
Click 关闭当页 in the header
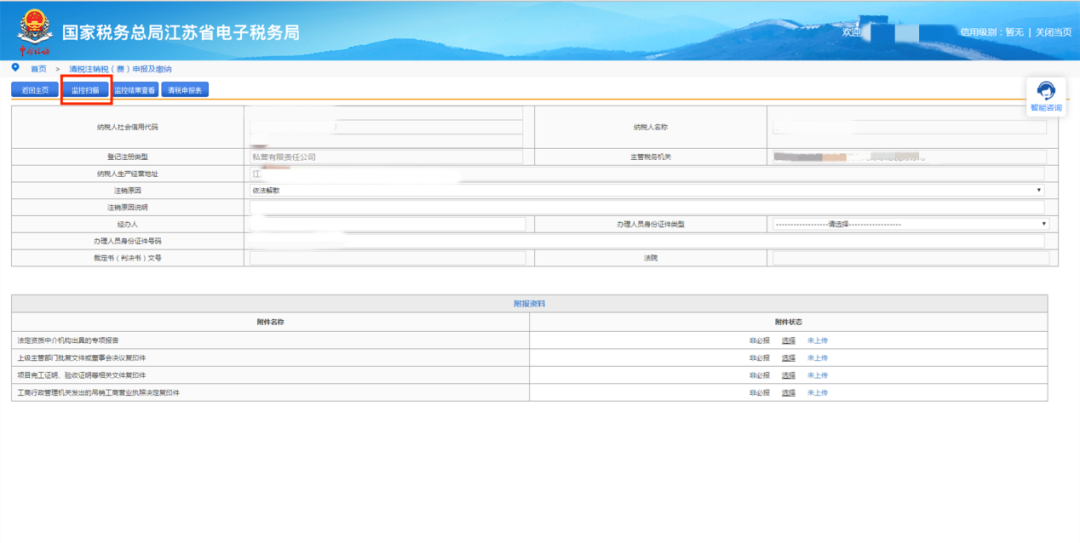coord(1053,32)
